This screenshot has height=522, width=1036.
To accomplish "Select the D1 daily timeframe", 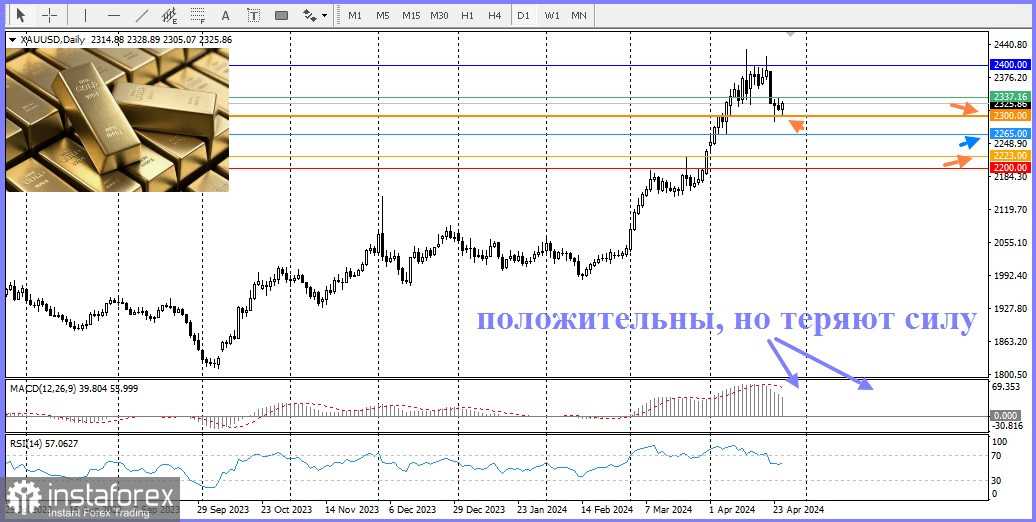I will coord(523,15).
